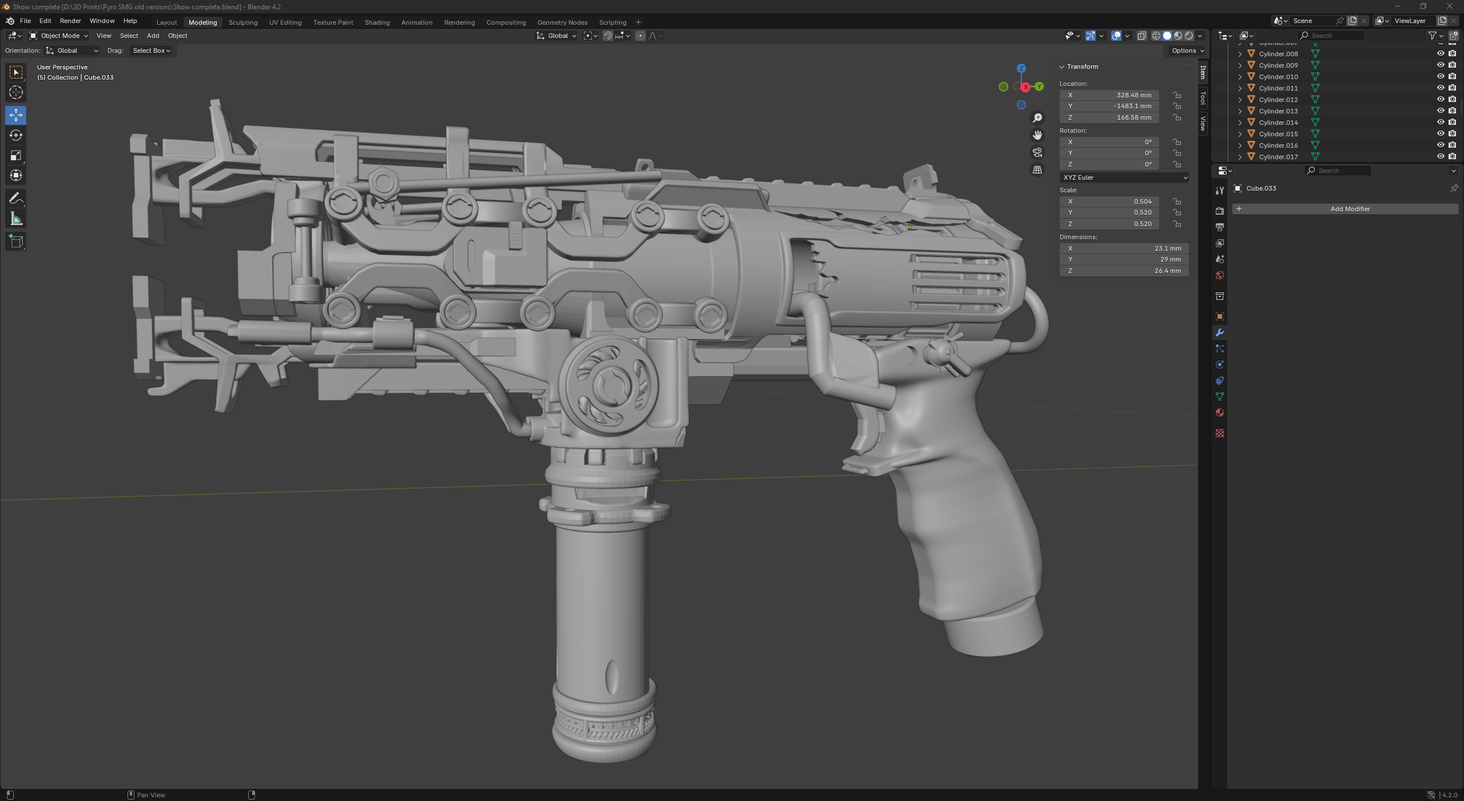Image resolution: width=1464 pixels, height=801 pixels.
Task: Pick the Annotate tool
Action: (16, 198)
